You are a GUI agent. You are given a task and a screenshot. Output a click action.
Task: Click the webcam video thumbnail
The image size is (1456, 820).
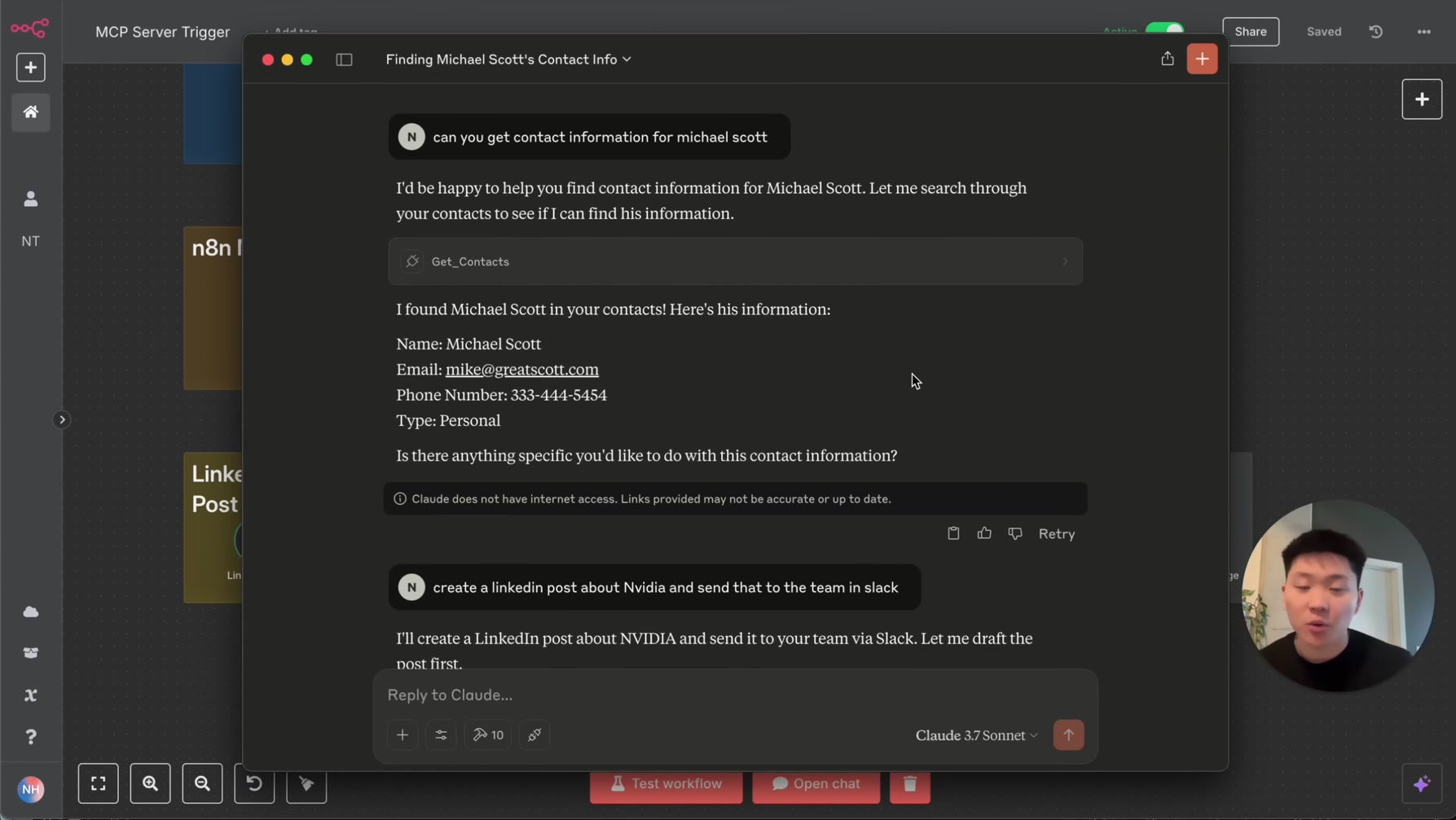(x=1337, y=596)
